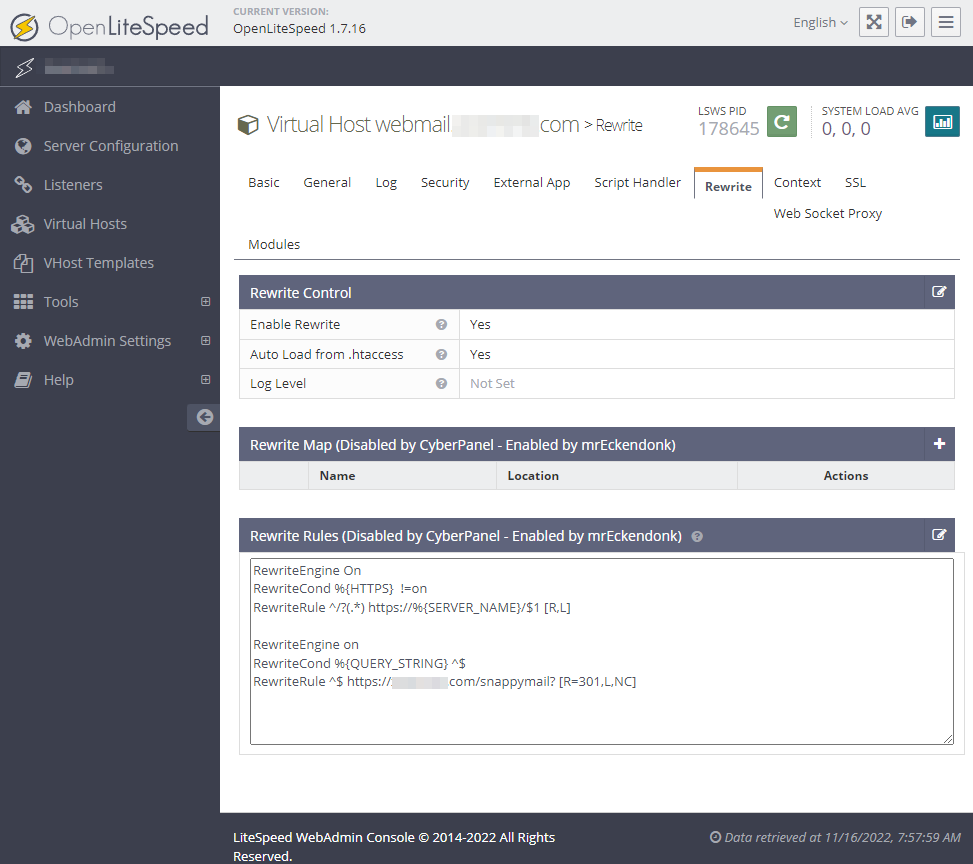Open the system load graph view
This screenshot has width=973, height=864.
pyautogui.click(x=941, y=121)
